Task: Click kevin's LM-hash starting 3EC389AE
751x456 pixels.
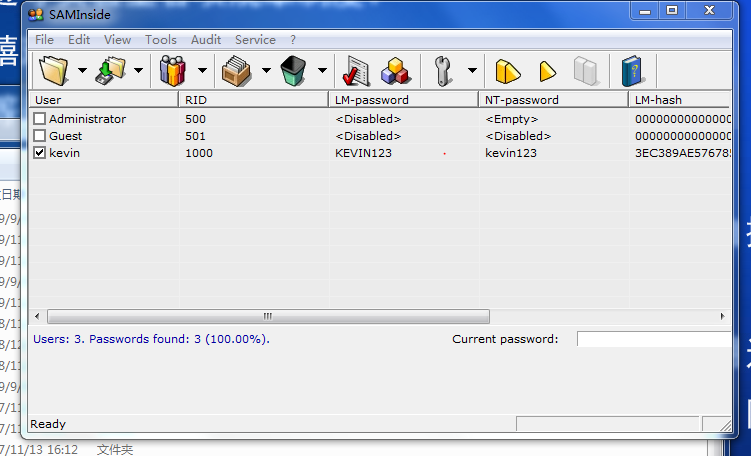Action: click(x=683, y=153)
